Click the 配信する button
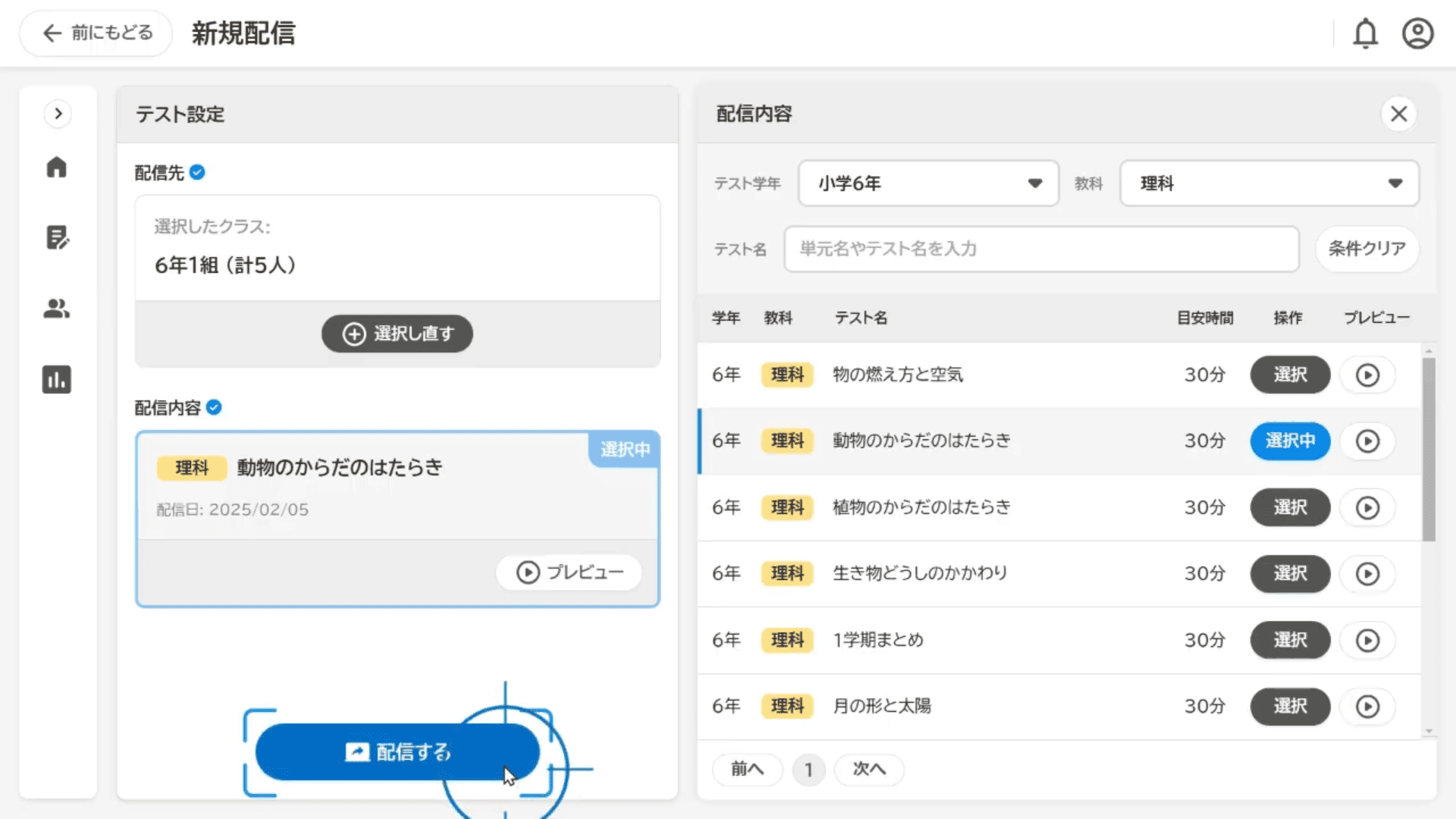The image size is (1456, 819). pyautogui.click(x=397, y=752)
